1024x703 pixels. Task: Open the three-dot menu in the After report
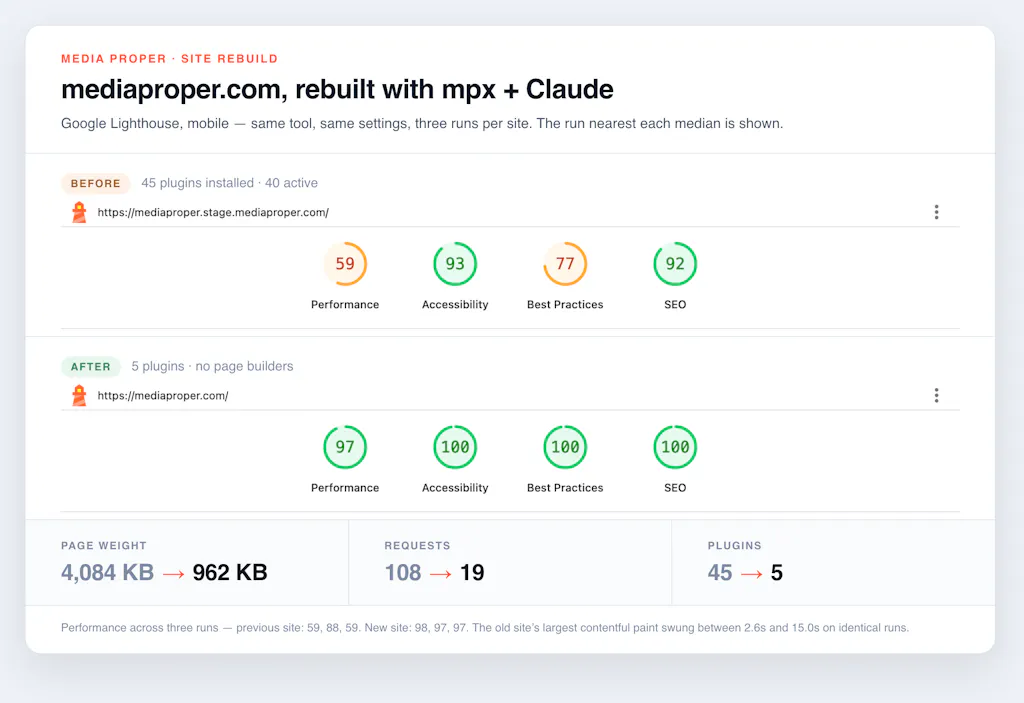pyautogui.click(x=936, y=395)
